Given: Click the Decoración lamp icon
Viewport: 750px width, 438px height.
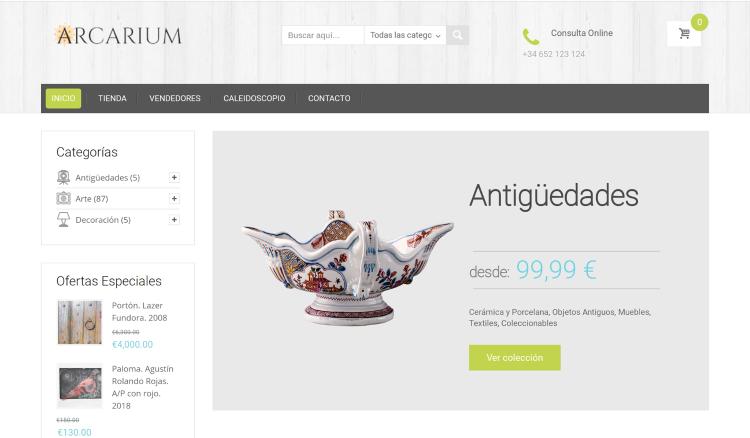Looking at the screenshot, I should [x=63, y=219].
